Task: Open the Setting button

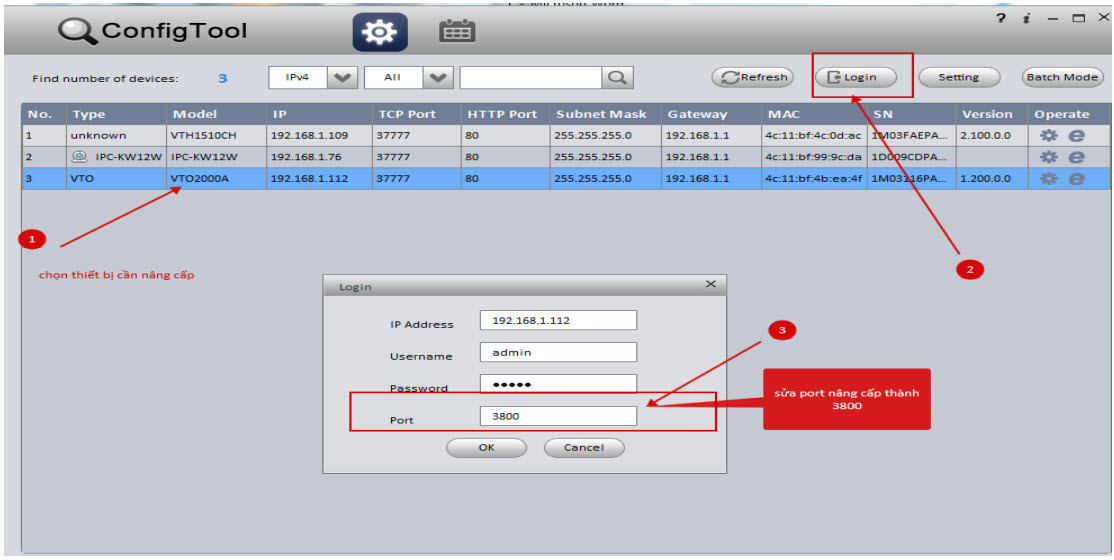Action: (958, 77)
